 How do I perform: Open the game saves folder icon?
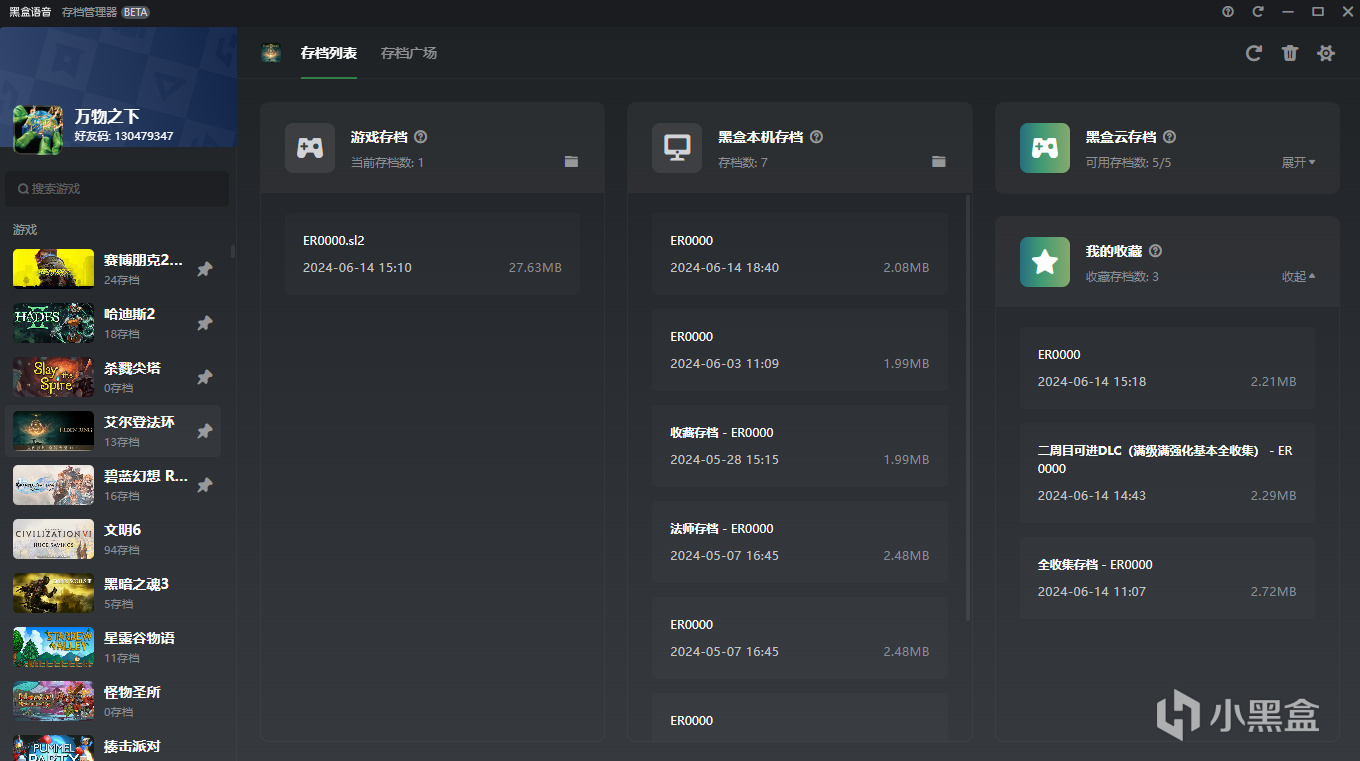point(571,161)
